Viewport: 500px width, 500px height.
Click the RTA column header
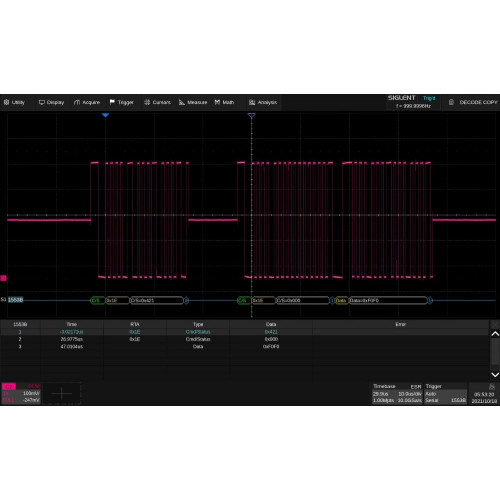point(135,324)
